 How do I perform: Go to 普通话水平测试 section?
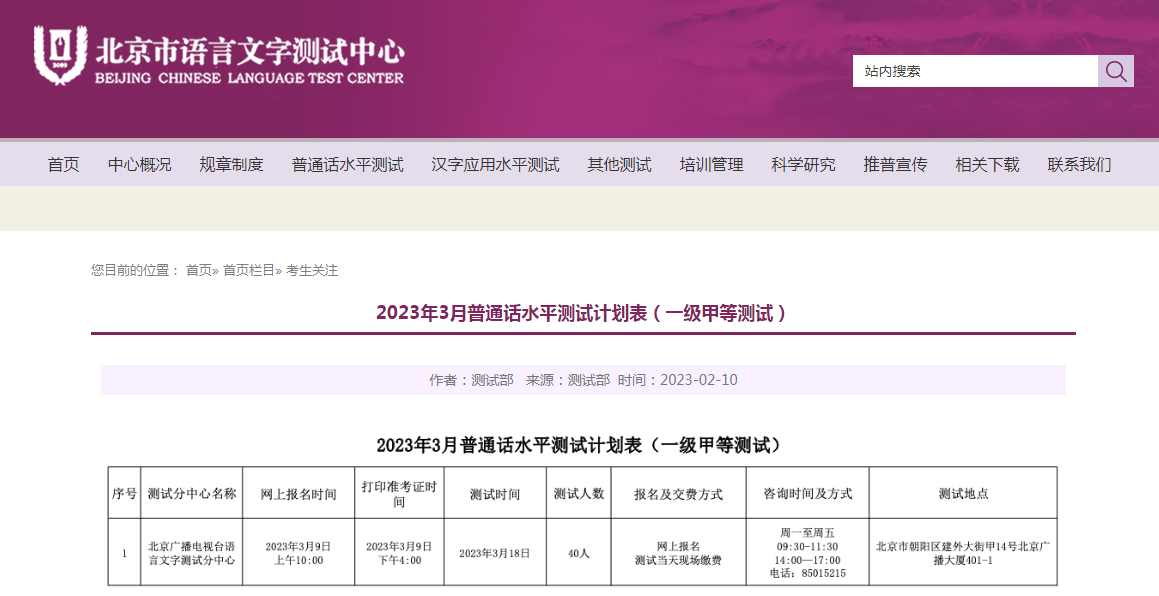point(347,165)
